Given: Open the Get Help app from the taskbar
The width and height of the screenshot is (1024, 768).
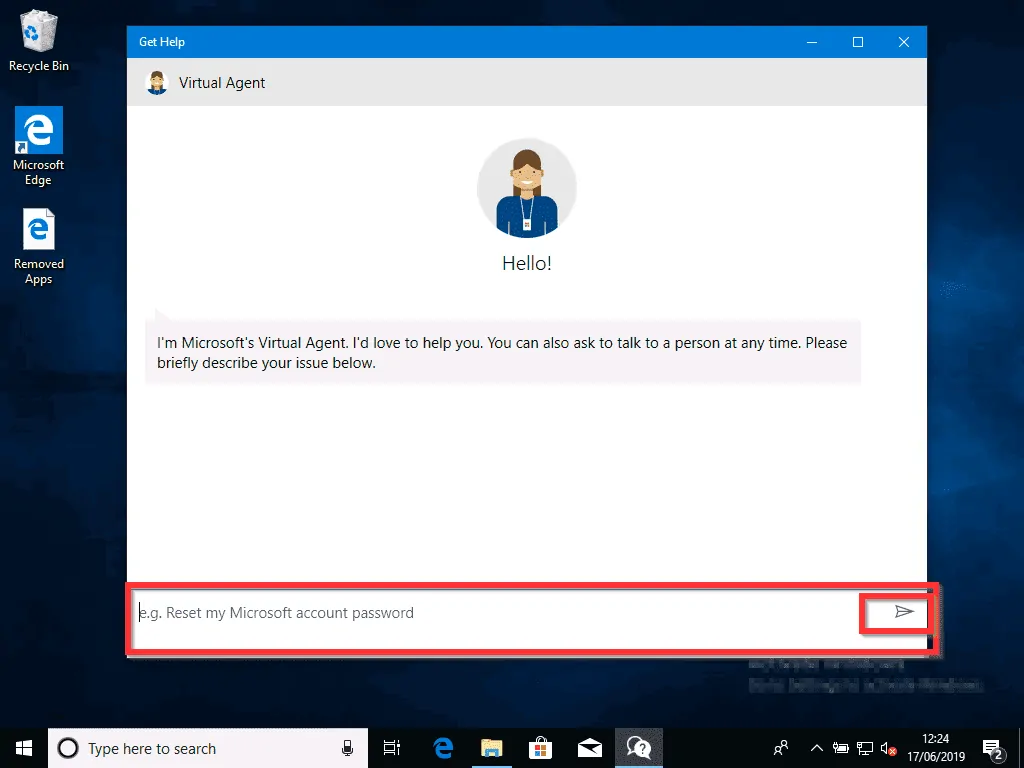Looking at the screenshot, I should coord(639,747).
